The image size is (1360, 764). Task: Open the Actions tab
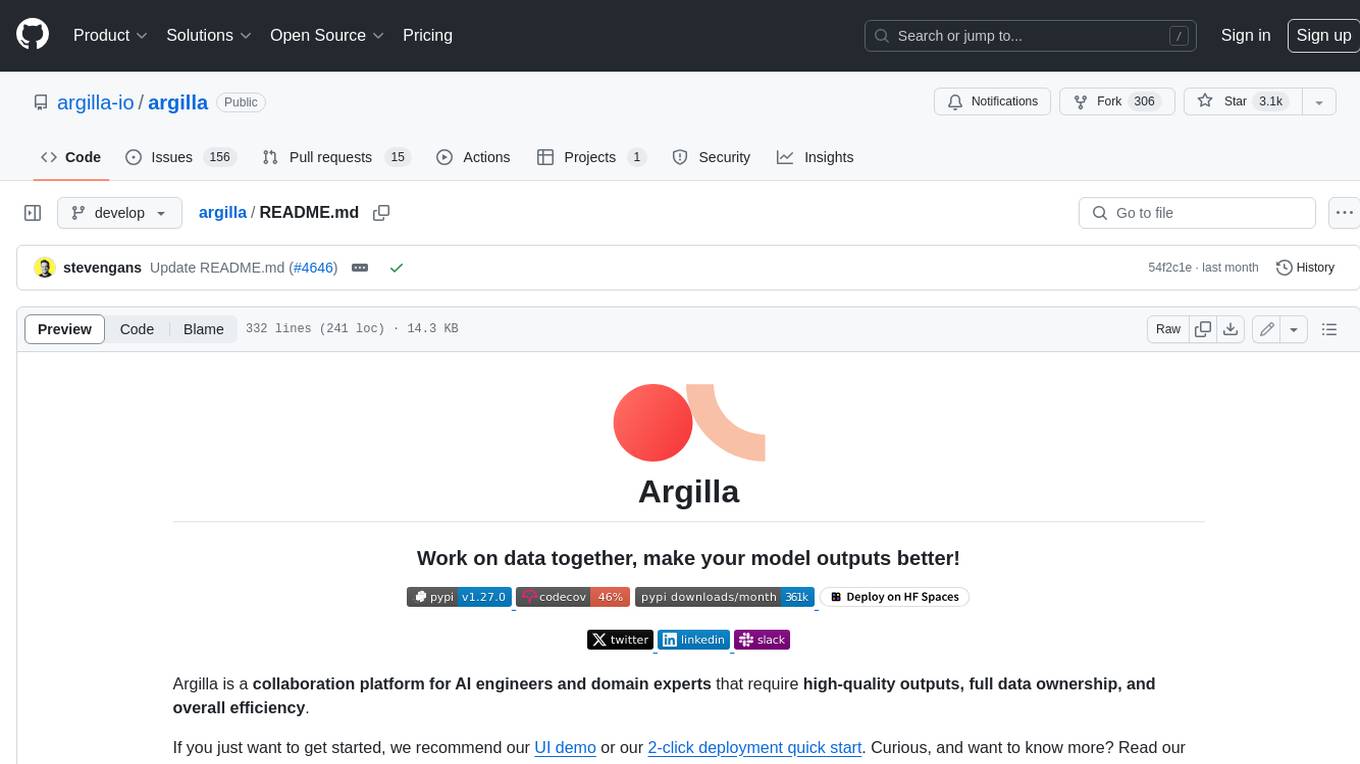coord(473,157)
